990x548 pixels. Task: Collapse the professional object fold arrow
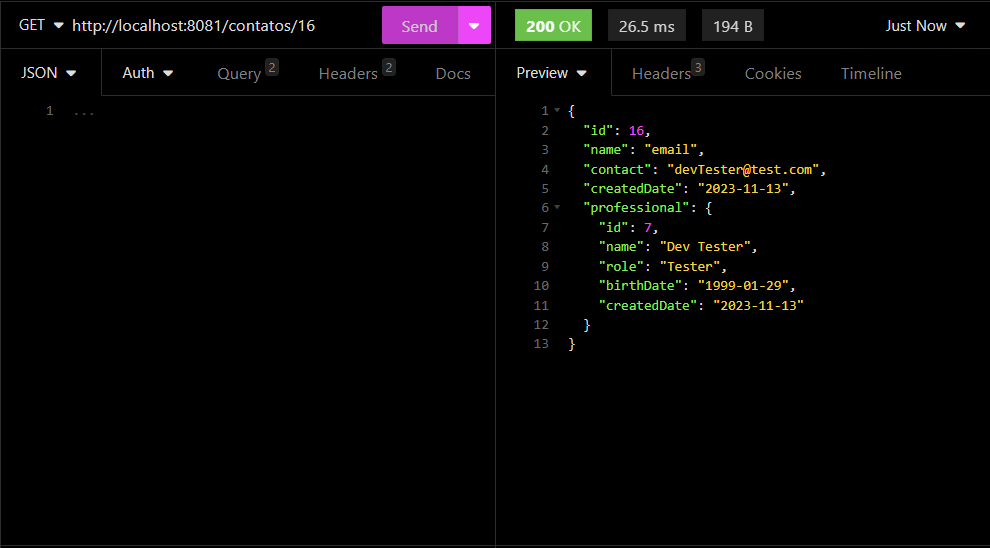557,207
